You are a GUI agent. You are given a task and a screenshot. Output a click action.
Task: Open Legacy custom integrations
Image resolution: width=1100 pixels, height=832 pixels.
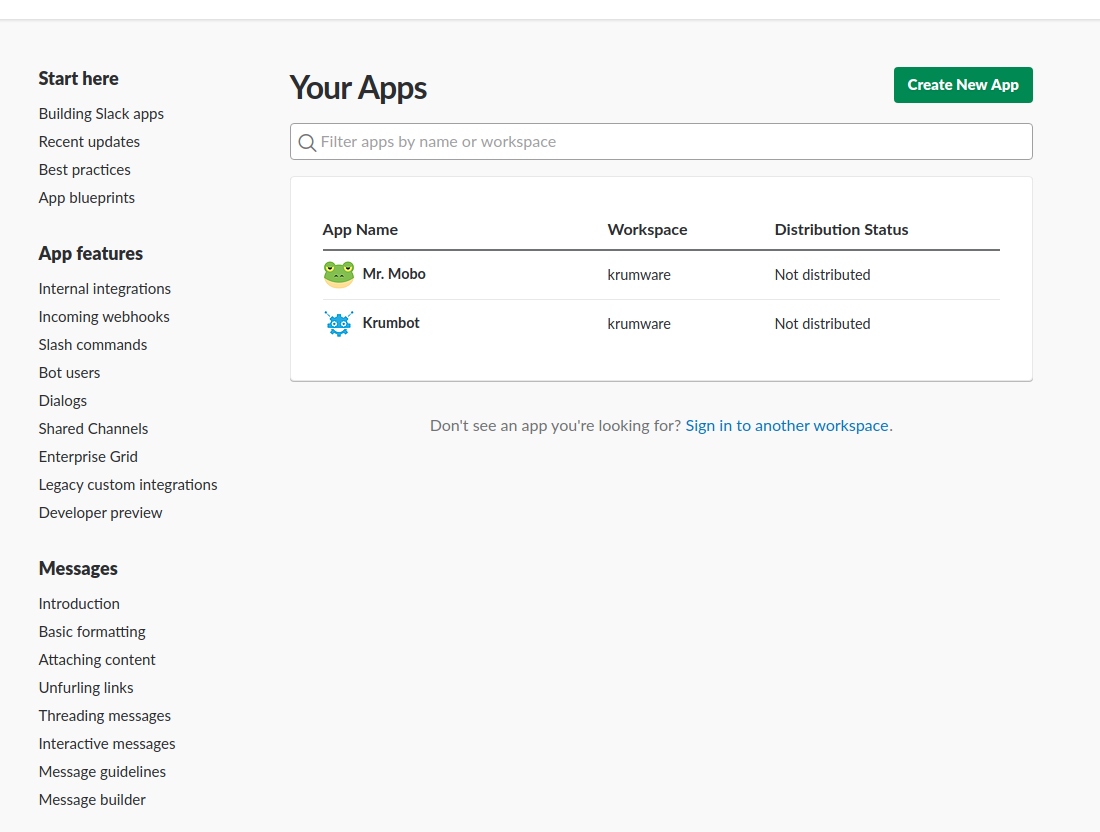tap(128, 485)
